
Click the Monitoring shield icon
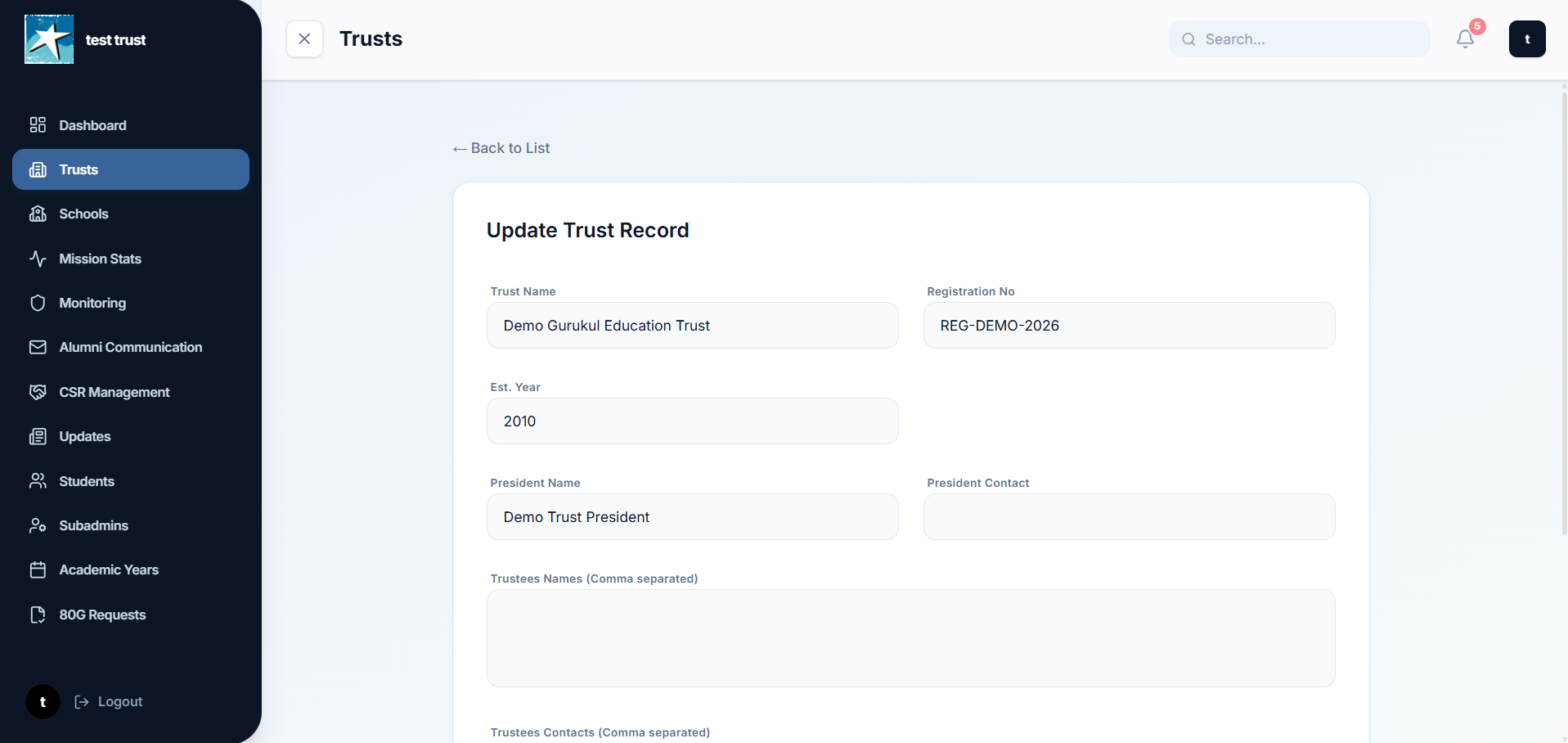coord(38,303)
